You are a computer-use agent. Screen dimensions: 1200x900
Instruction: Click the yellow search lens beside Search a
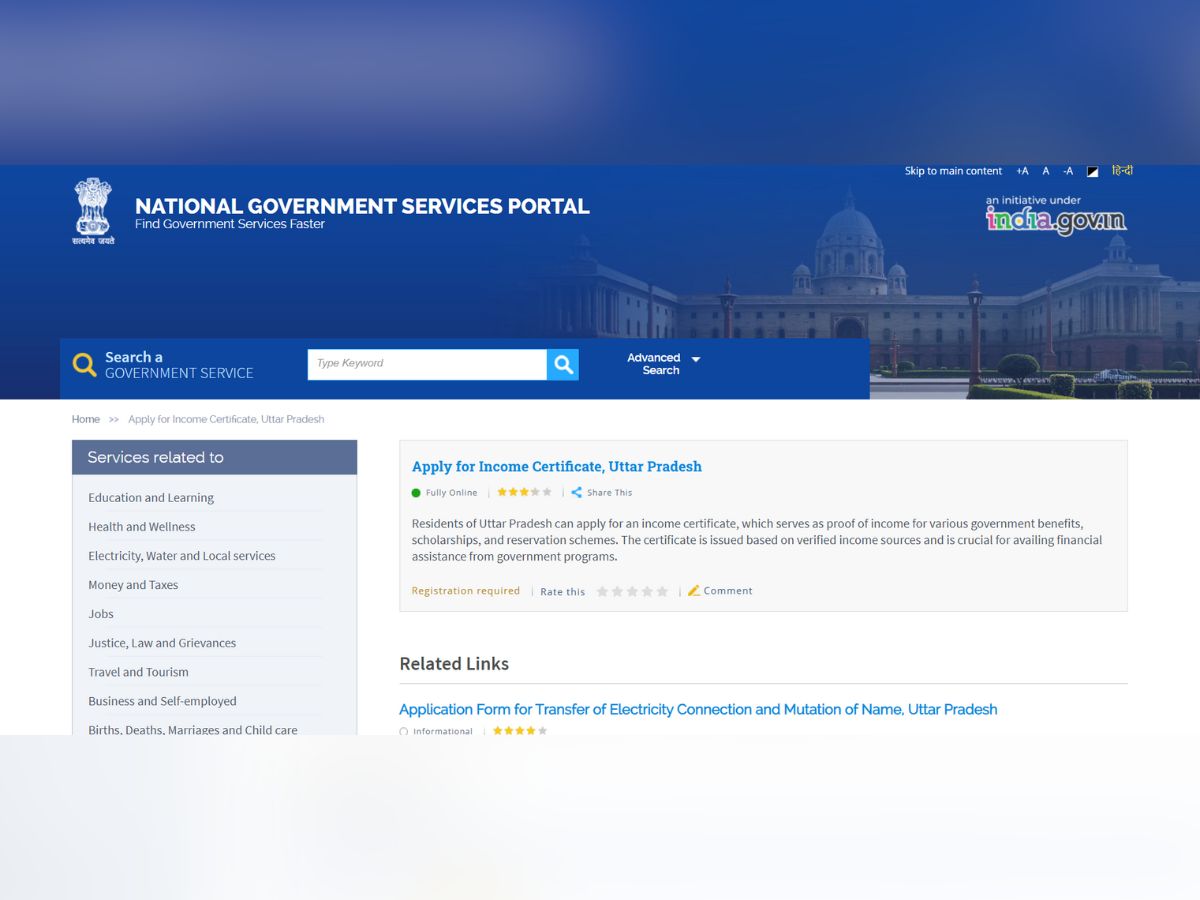tap(84, 365)
